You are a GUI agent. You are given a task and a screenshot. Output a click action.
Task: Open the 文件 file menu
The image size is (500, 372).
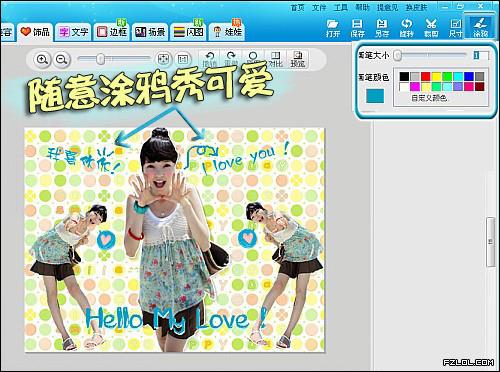(x=319, y=7)
